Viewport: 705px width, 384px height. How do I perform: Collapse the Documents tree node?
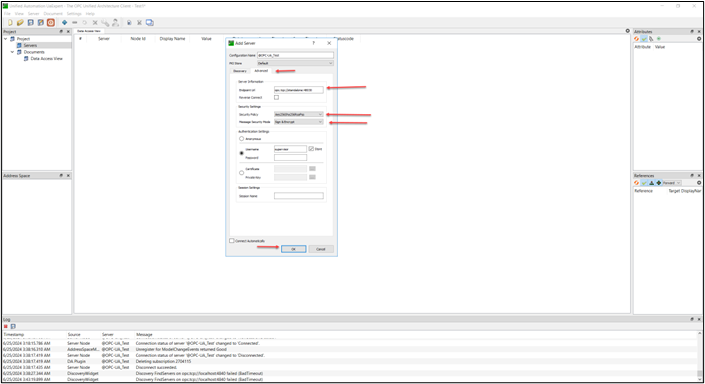(x=13, y=52)
